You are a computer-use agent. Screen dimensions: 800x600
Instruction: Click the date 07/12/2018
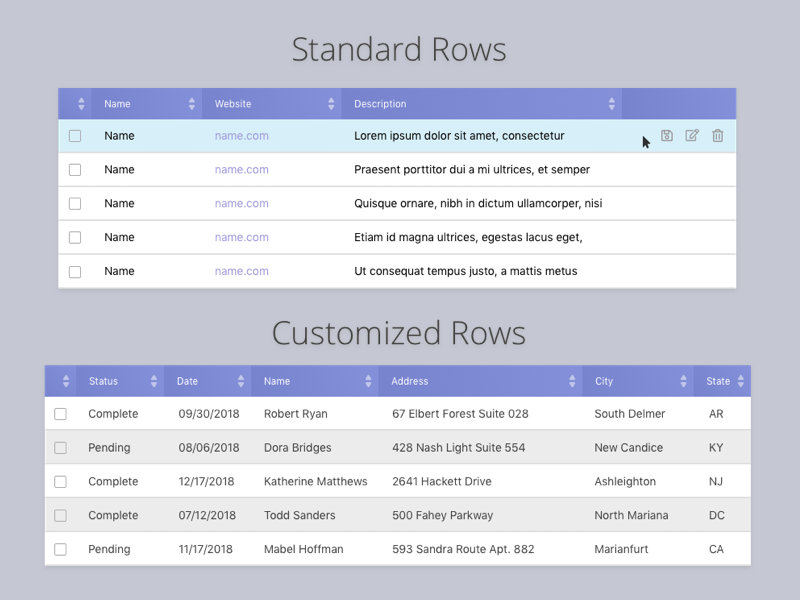(x=207, y=515)
